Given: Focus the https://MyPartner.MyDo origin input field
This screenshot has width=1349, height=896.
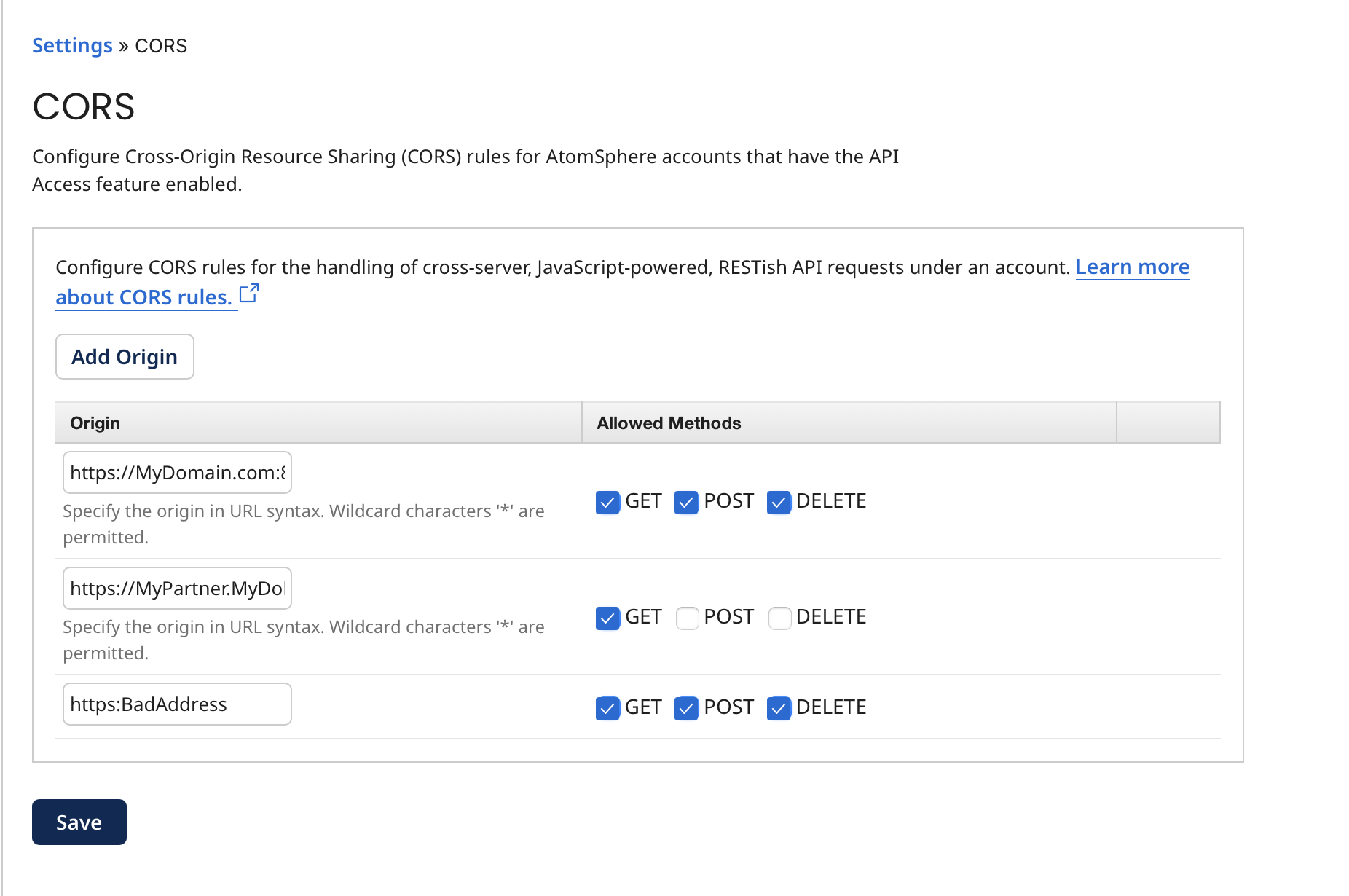Looking at the screenshot, I should tap(177, 589).
